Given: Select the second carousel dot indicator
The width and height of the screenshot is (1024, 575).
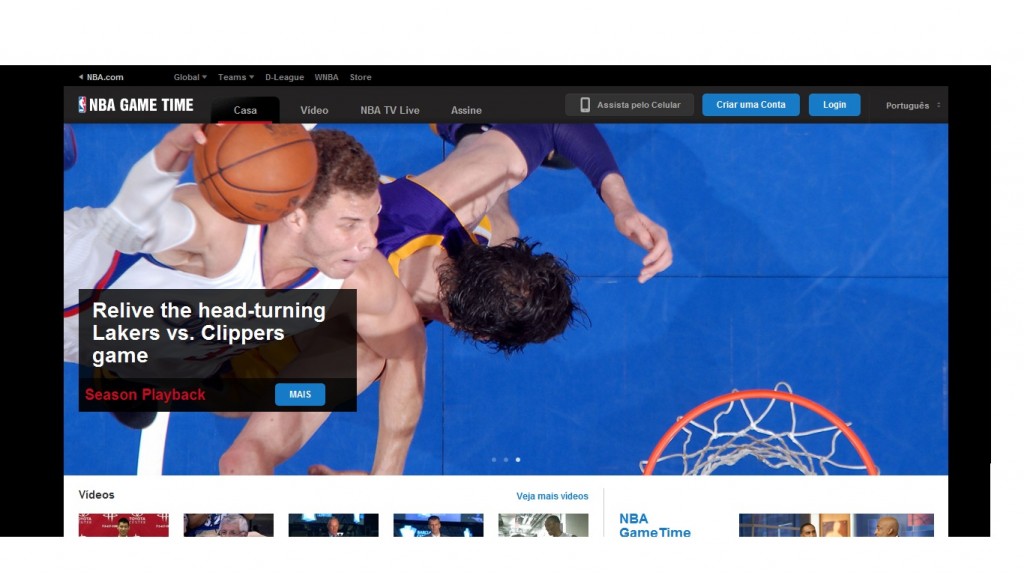Looking at the screenshot, I should click(505, 460).
